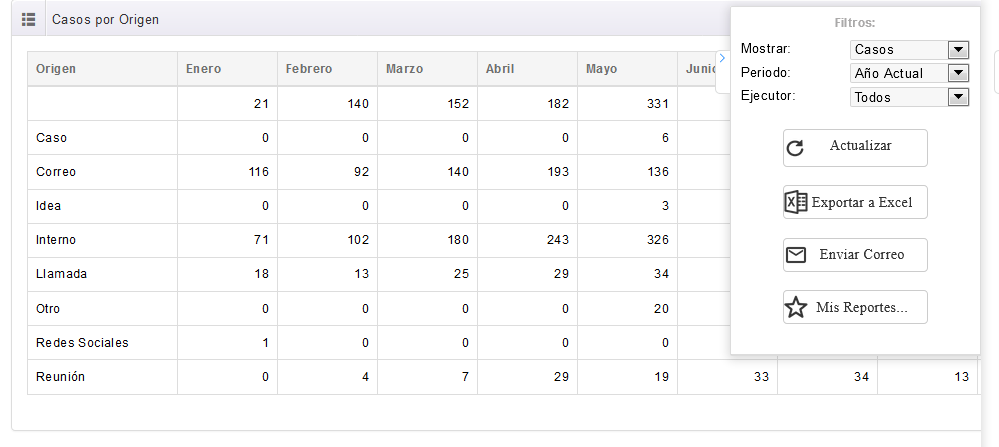Select the Marzo column header

pos(405,69)
